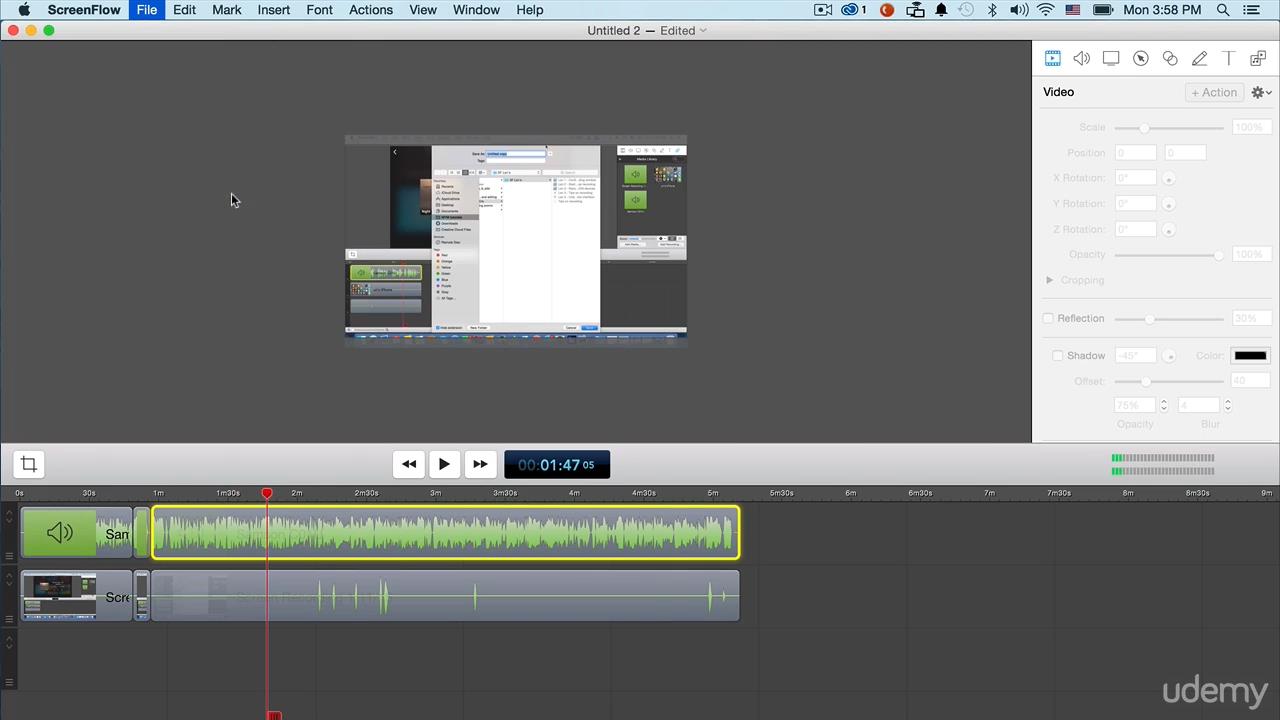This screenshot has width=1280, height=720.
Task: Open the ScreenFlow recording camera menu bar icon
Action: pyautogui.click(x=823, y=10)
